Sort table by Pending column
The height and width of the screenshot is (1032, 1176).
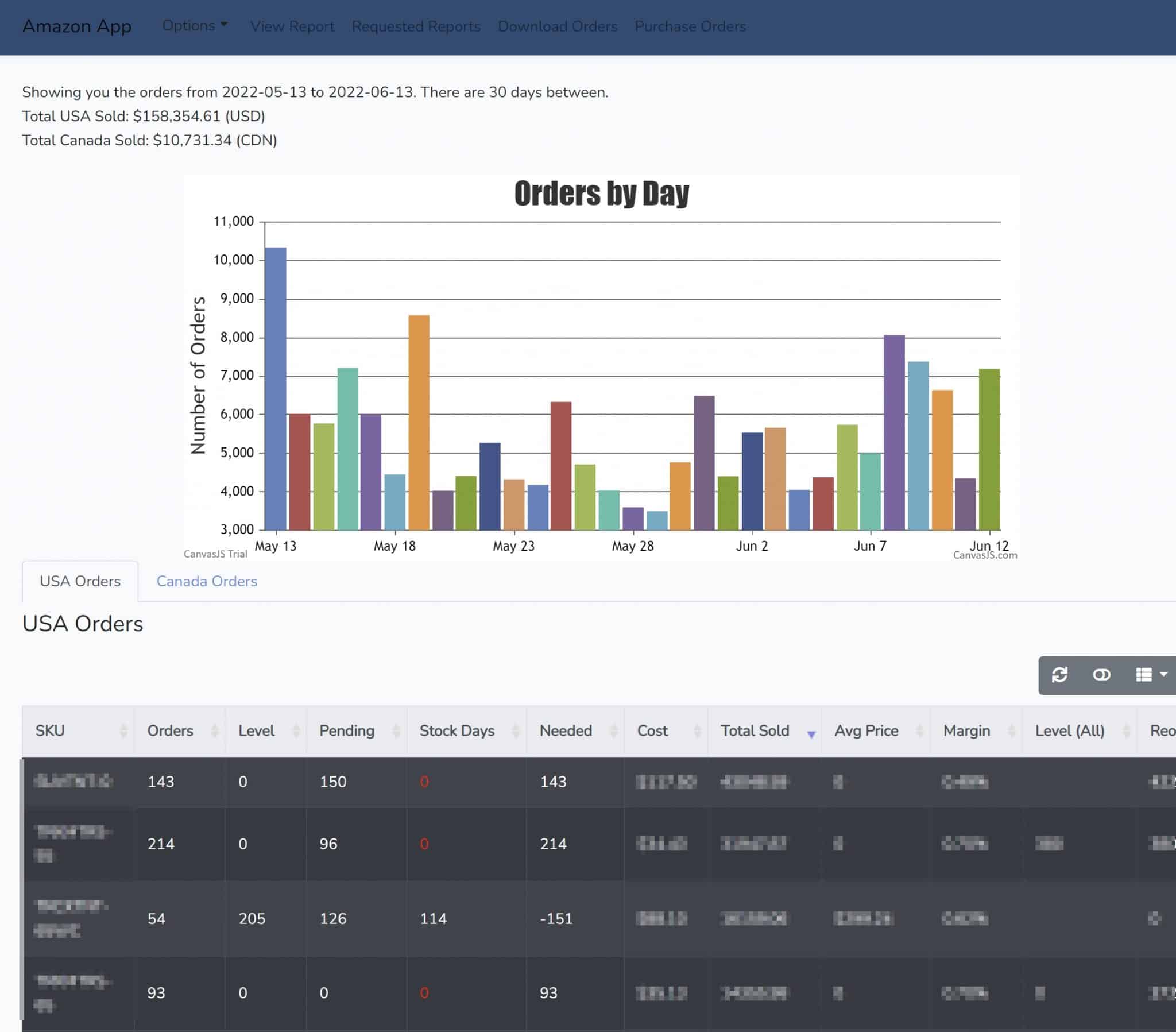coord(357,731)
